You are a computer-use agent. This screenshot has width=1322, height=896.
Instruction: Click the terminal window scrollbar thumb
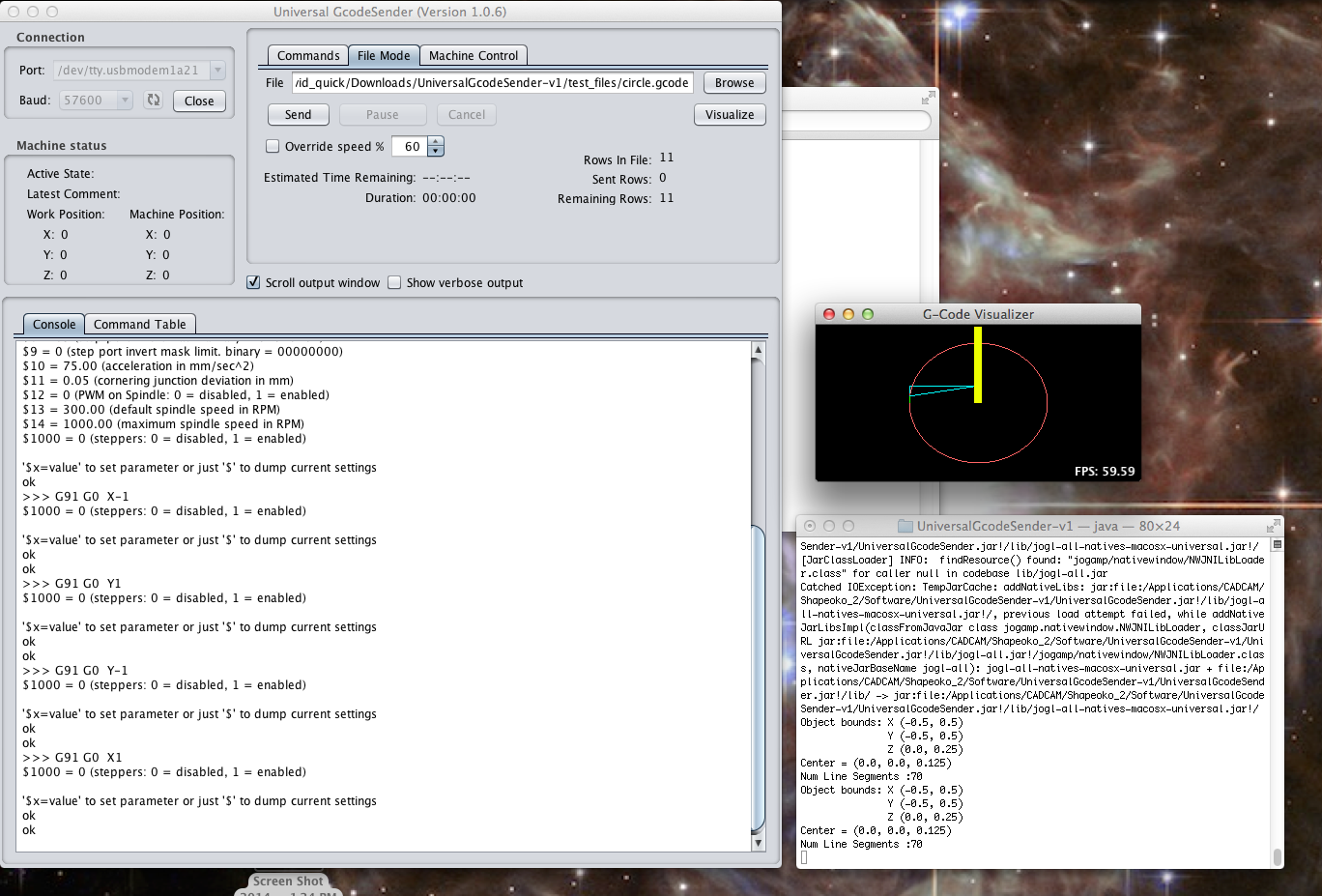click(1277, 856)
